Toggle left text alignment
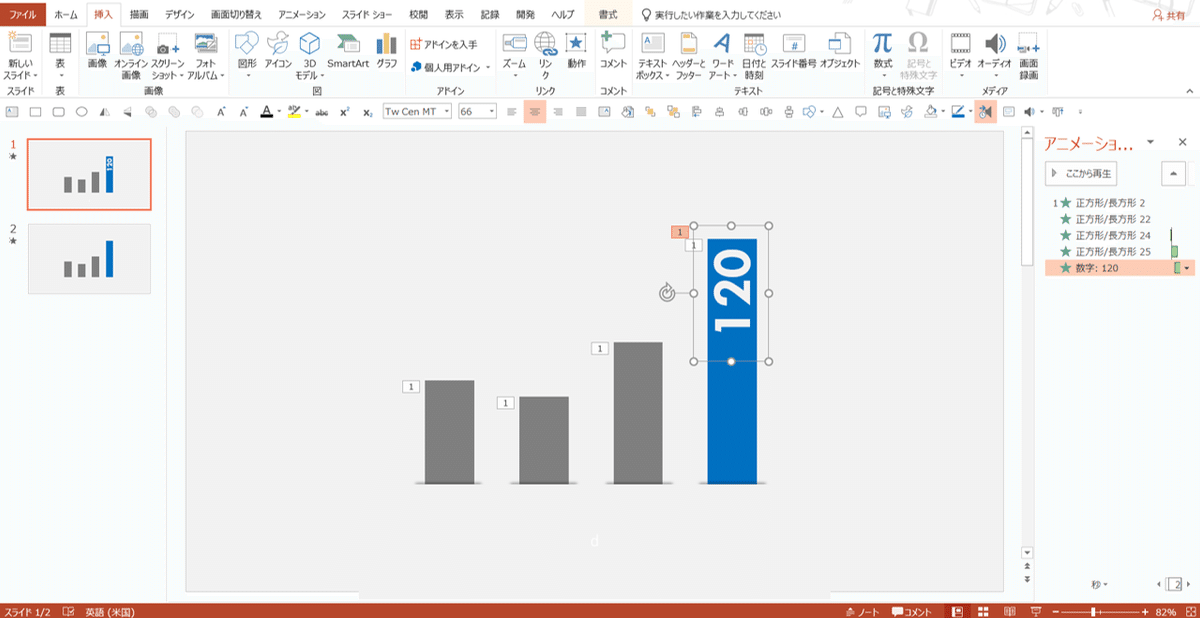The width and height of the screenshot is (1200, 618). [512, 112]
